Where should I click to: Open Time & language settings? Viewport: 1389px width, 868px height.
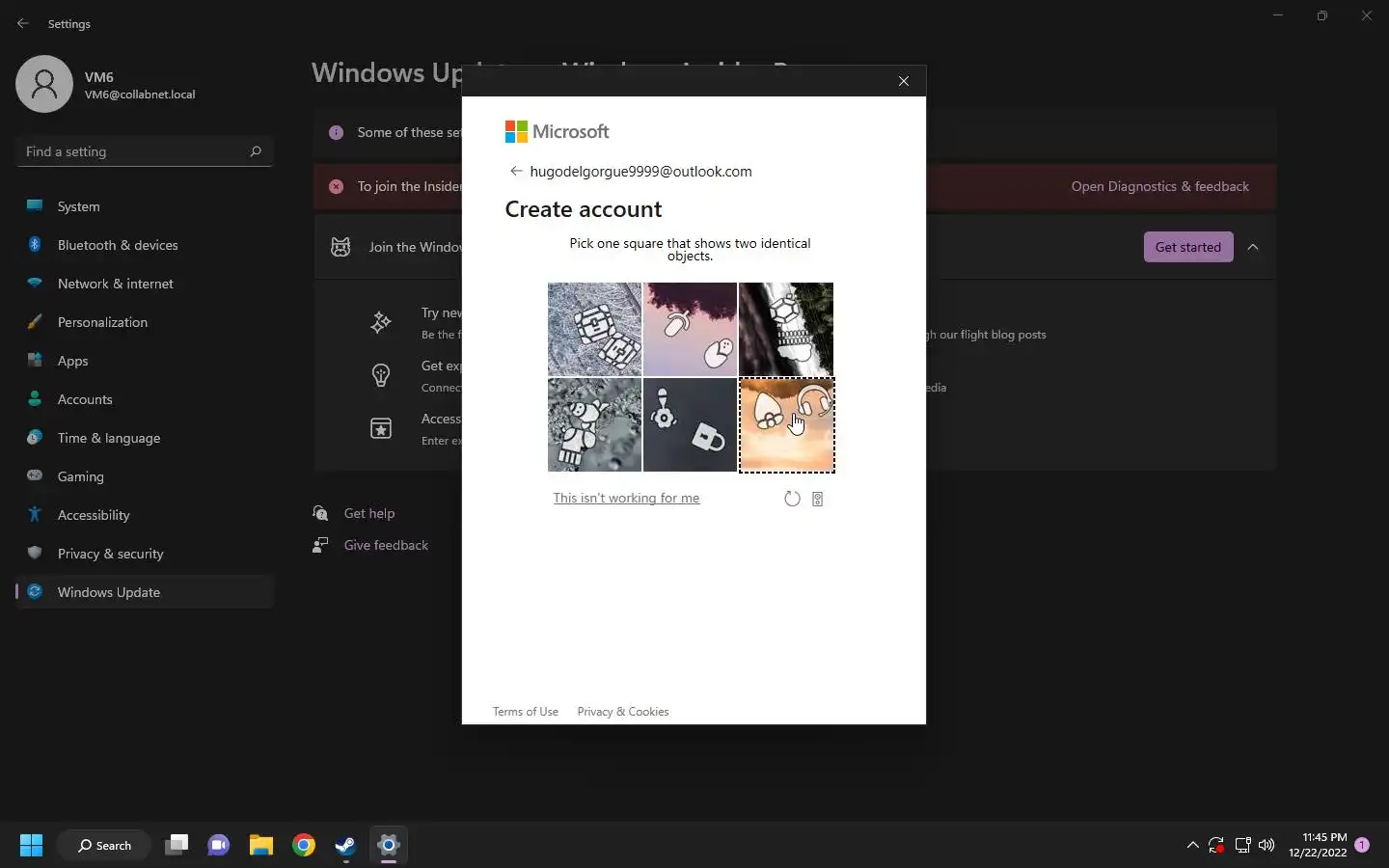tap(145, 438)
